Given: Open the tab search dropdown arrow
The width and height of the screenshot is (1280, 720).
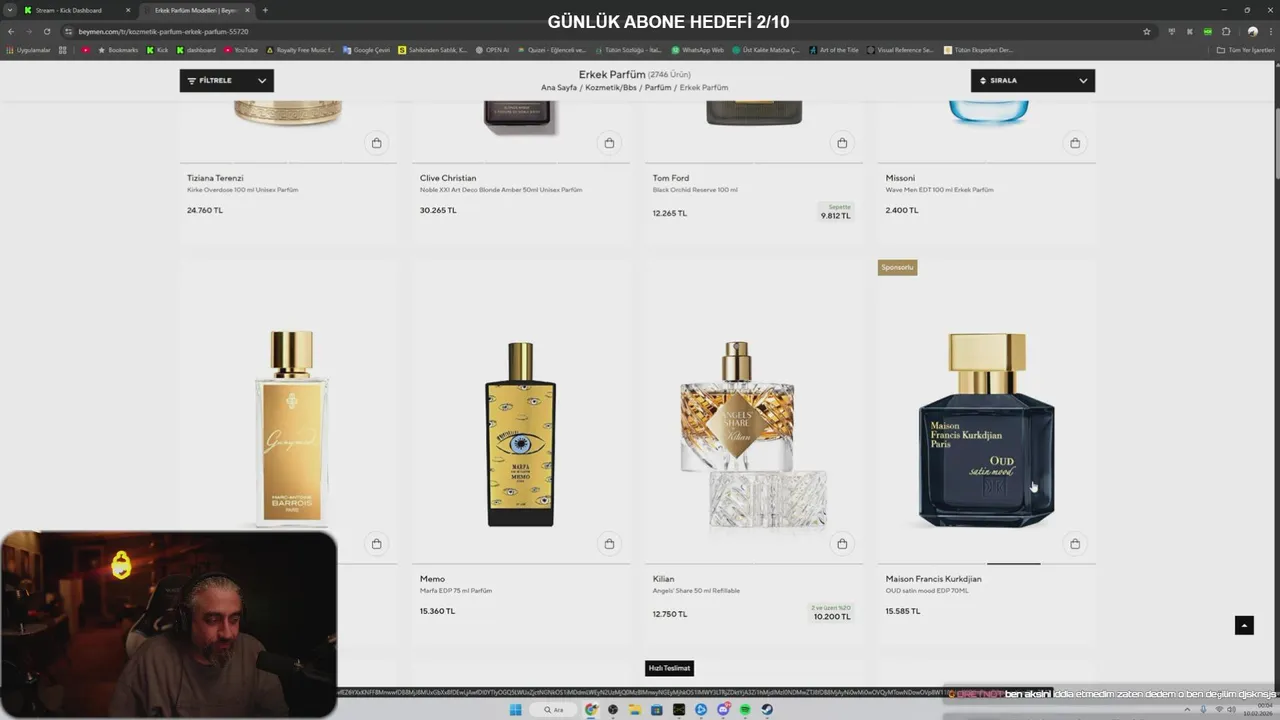Looking at the screenshot, I should point(9,10).
